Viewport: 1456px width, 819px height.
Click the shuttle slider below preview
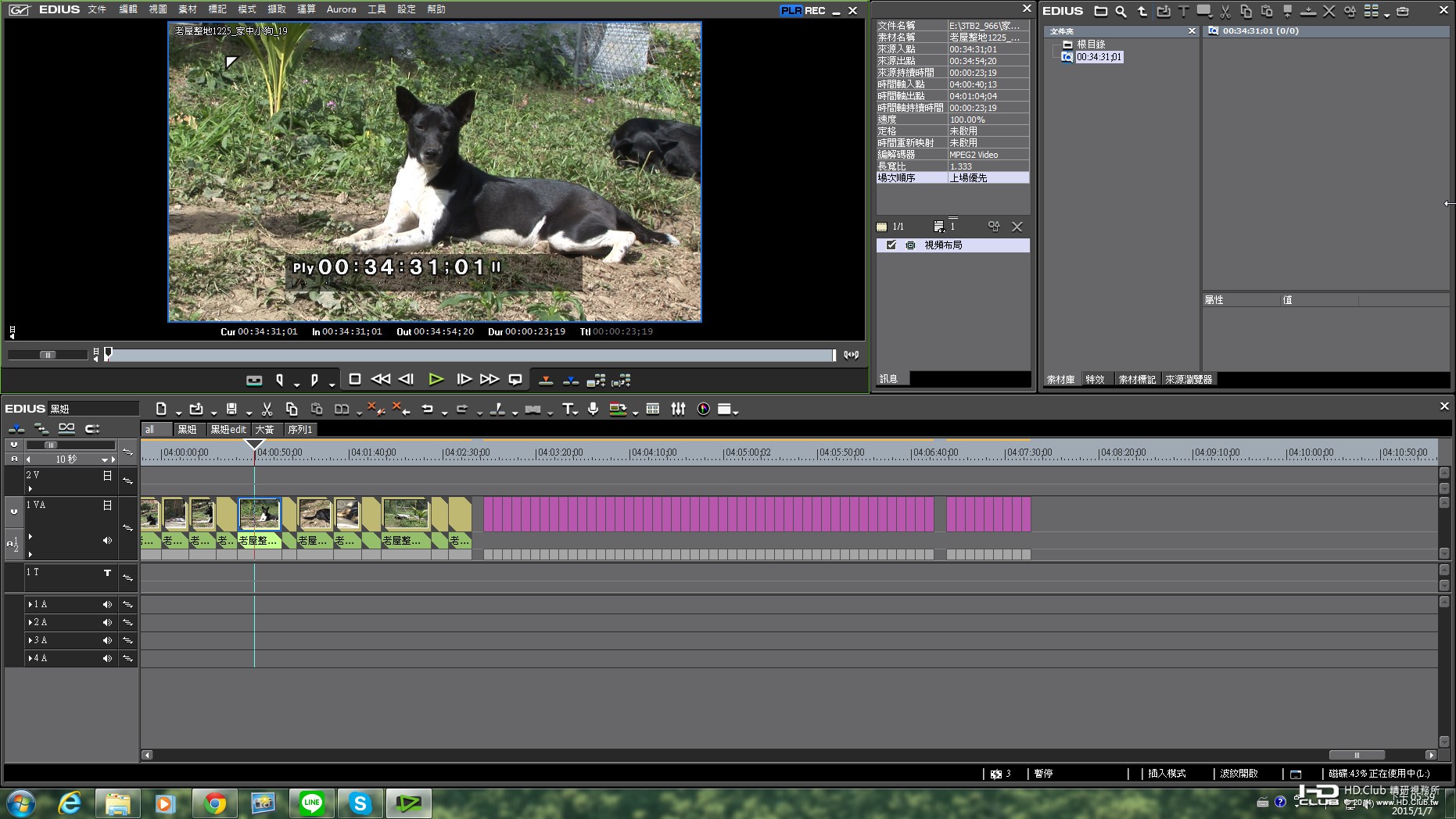tap(48, 355)
